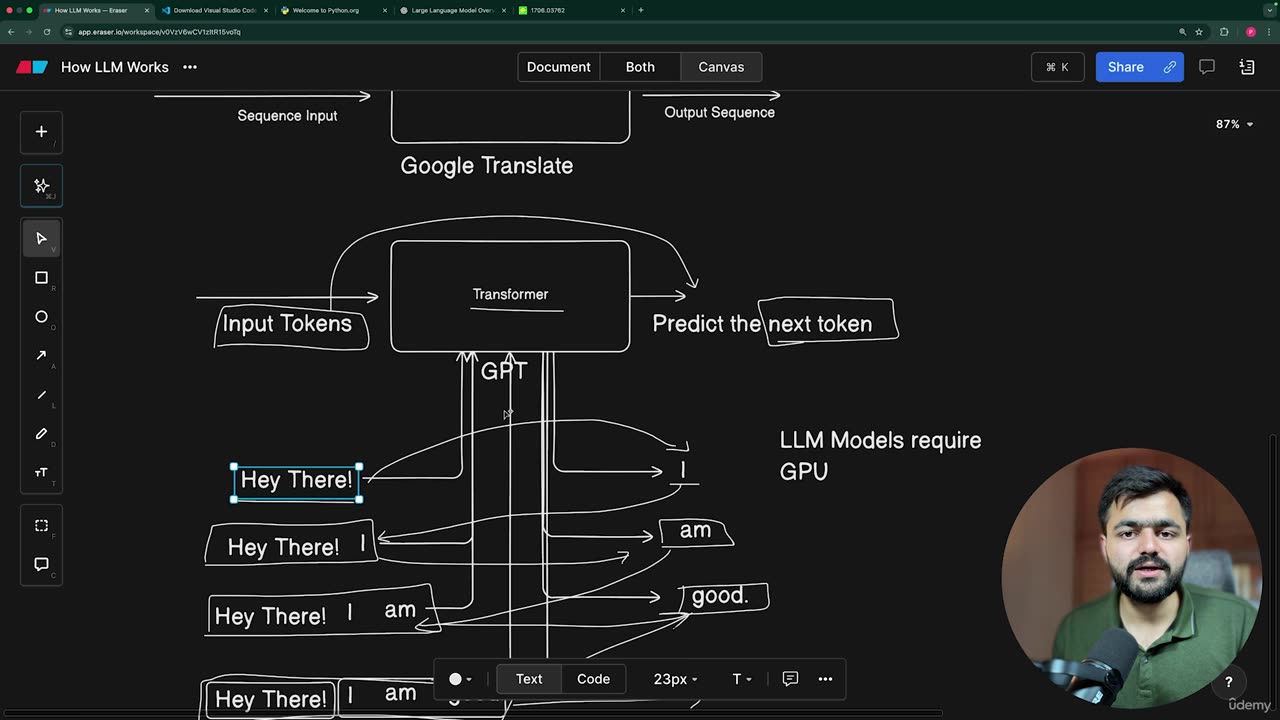Select the selected Hey There! text box

click(x=297, y=480)
